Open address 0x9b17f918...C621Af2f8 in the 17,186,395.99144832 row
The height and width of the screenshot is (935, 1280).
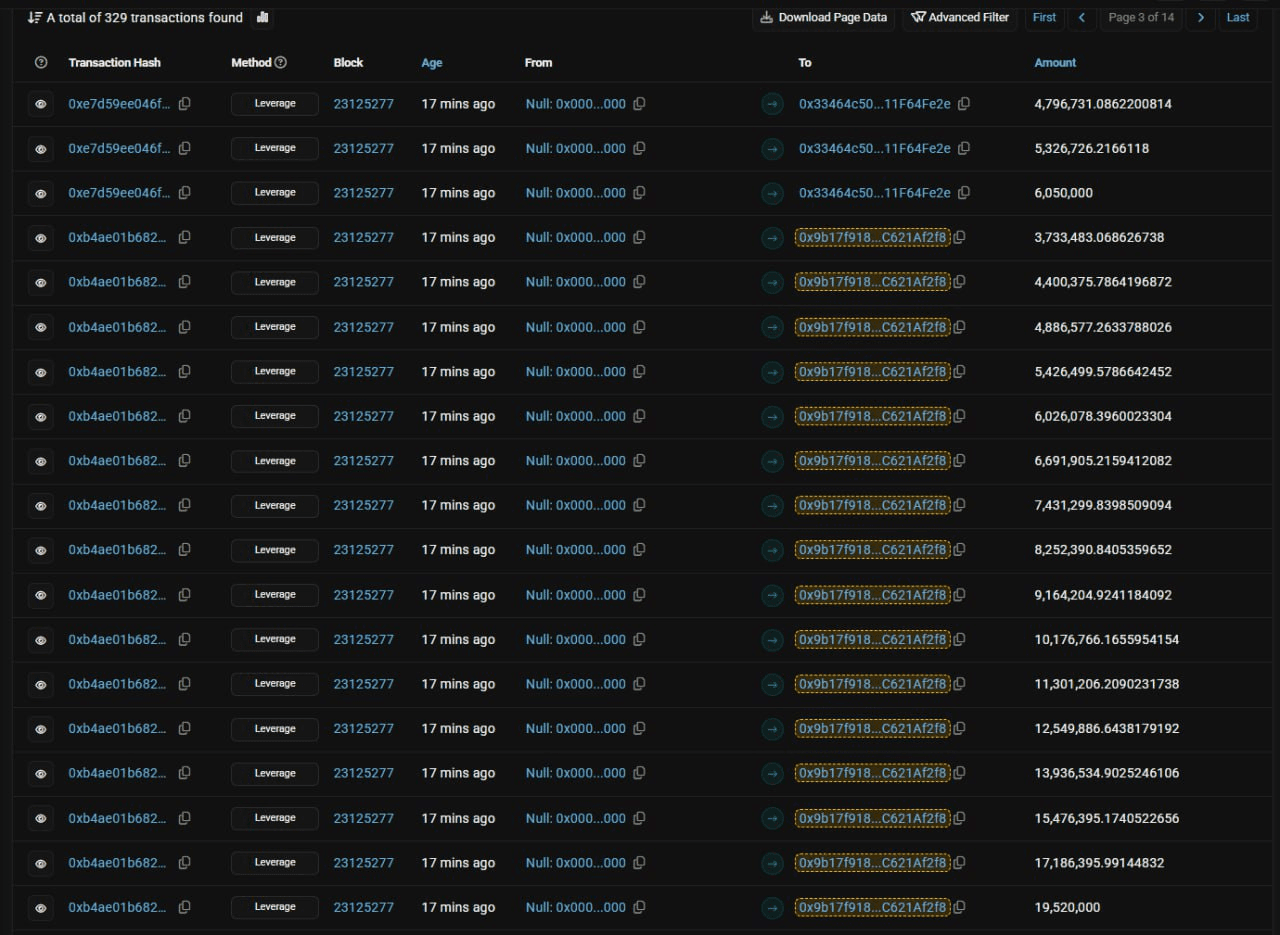point(873,862)
